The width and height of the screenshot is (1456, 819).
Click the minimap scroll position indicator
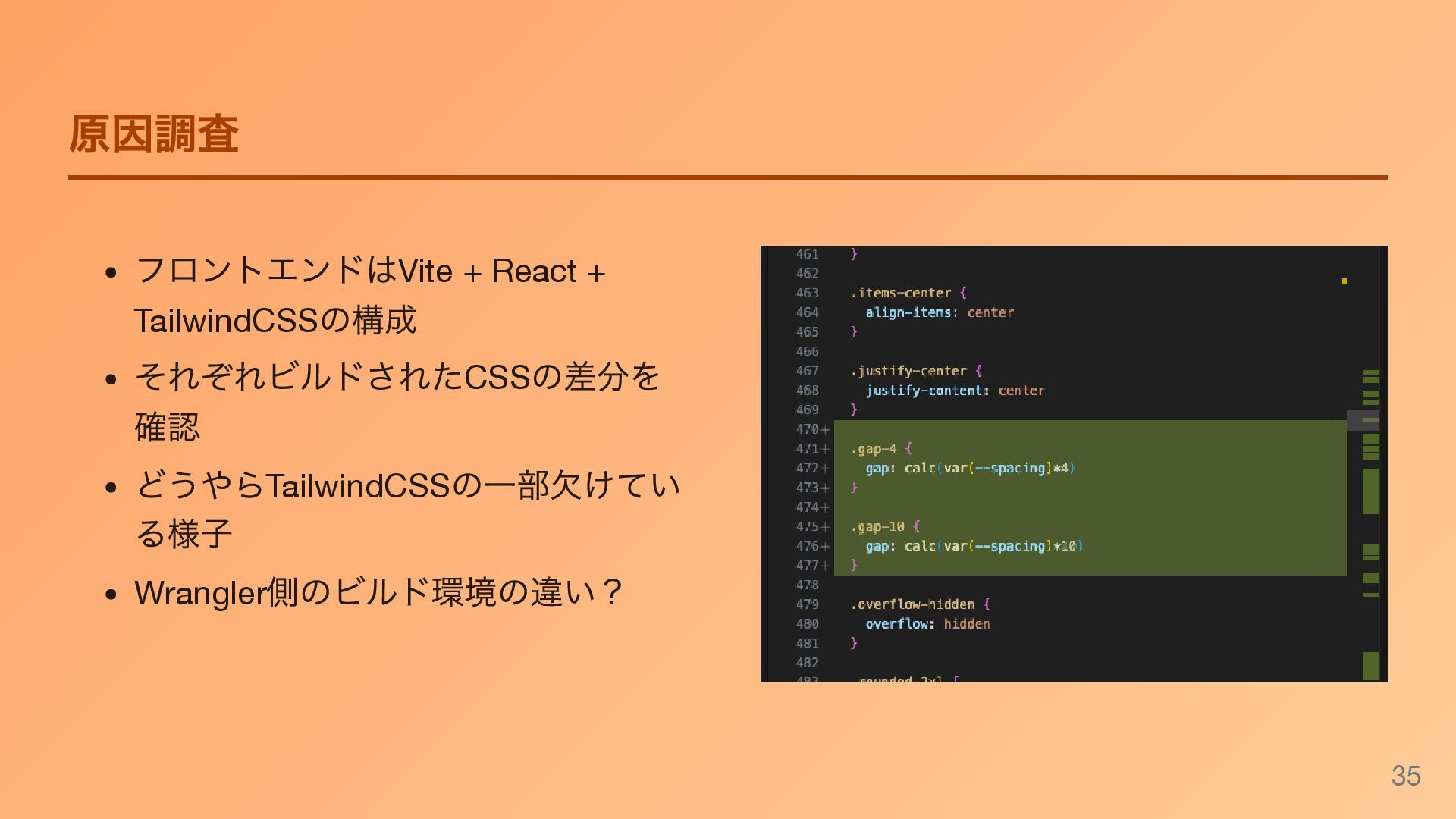(x=1363, y=420)
